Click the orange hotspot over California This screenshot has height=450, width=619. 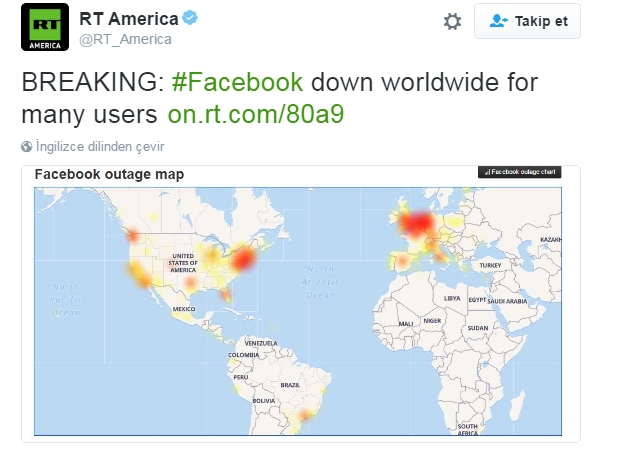139,275
